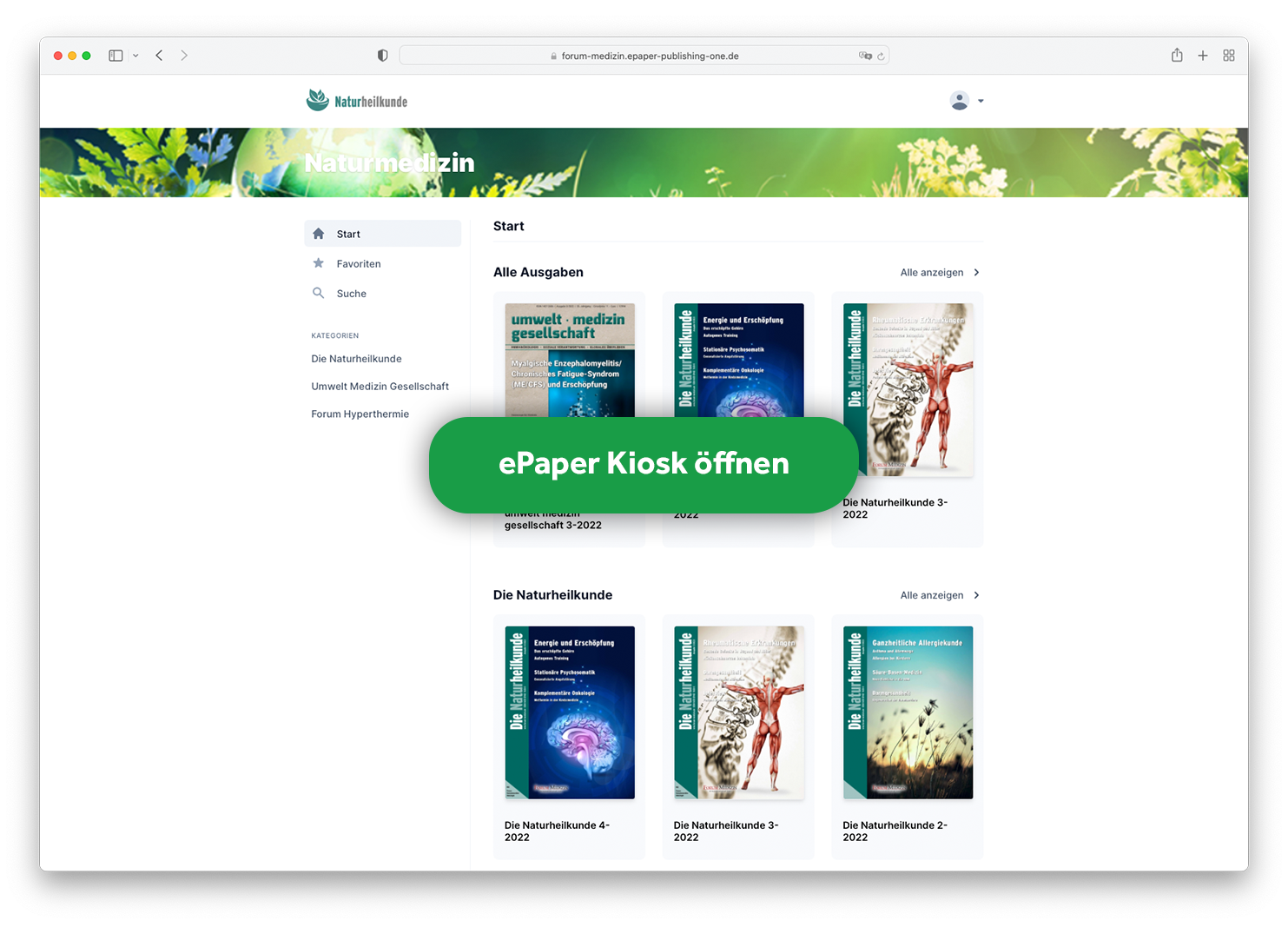
Task: Click Alle anzeigen for Die Naturheilkunde
Action: pos(932,596)
